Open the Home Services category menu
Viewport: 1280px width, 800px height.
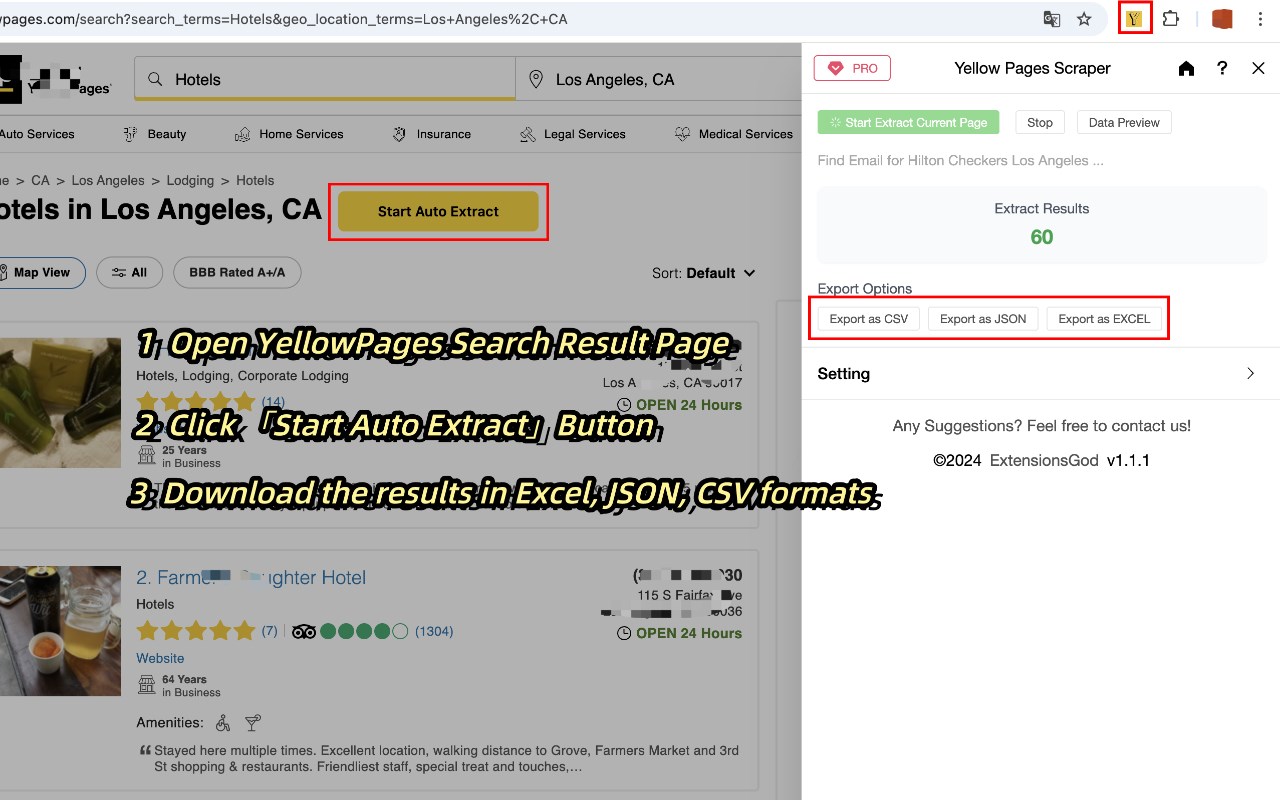click(x=289, y=134)
